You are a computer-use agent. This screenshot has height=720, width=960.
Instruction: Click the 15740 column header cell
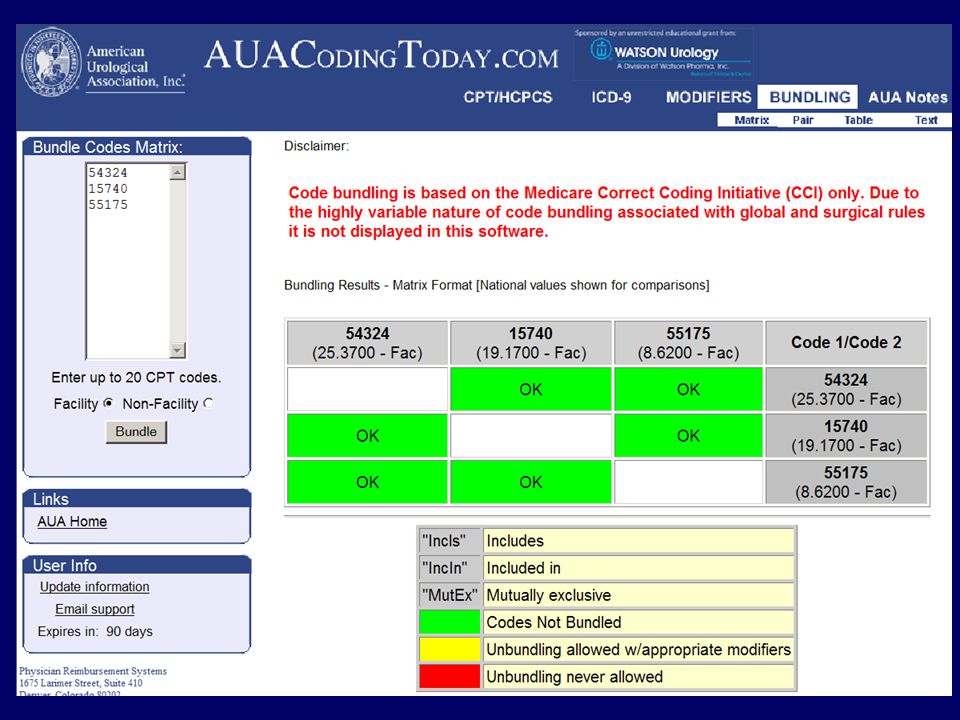[531, 343]
